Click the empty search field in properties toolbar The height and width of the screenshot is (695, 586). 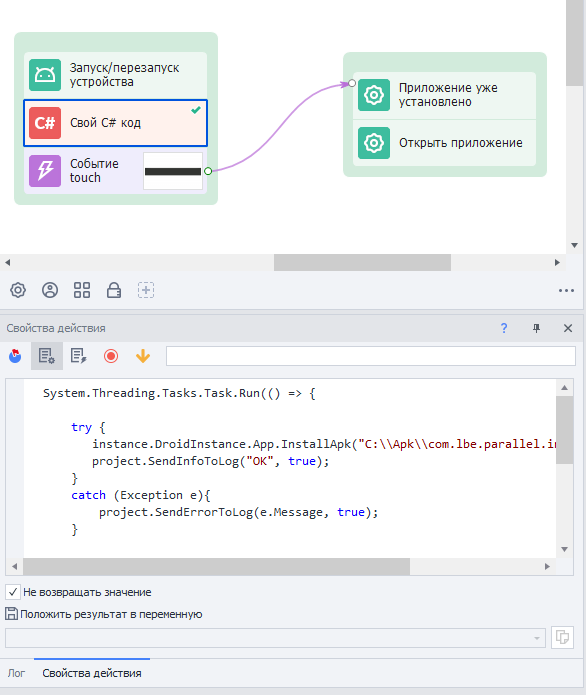click(x=371, y=356)
